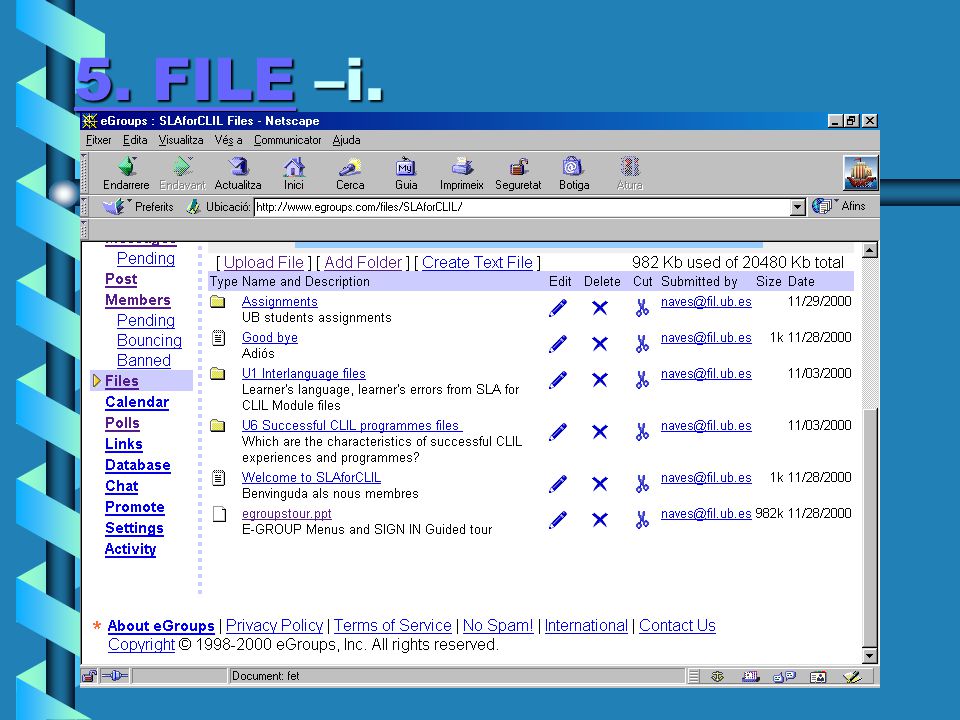Screen dimensions: 960x720
Task: Click the Upload File link
Action: 264,263
